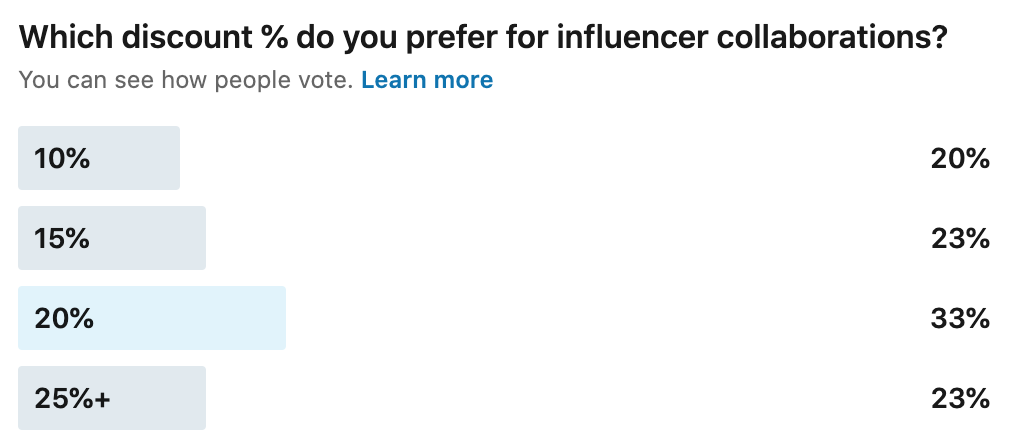Image resolution: width=1010 pixels, height=448 pixels.
Task: Click the poll question heading
Action: [483, 38]
